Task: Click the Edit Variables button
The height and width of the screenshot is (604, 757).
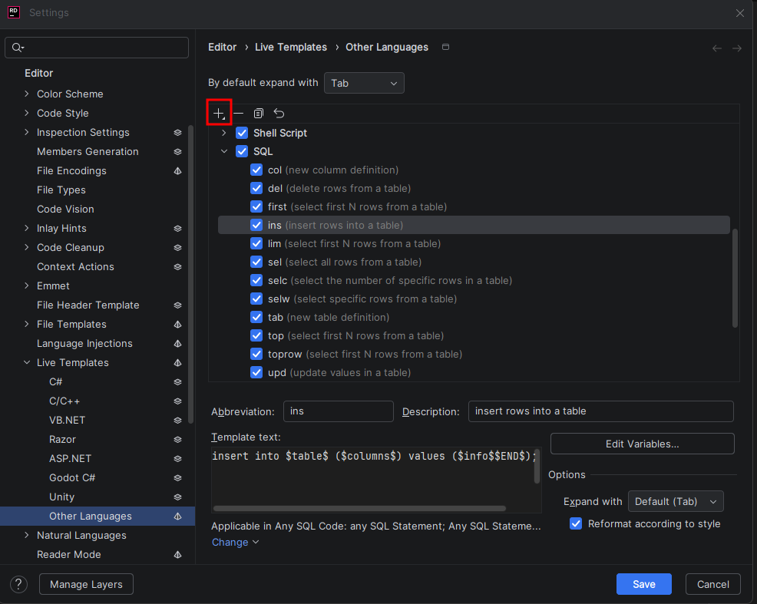Action: 642,444
